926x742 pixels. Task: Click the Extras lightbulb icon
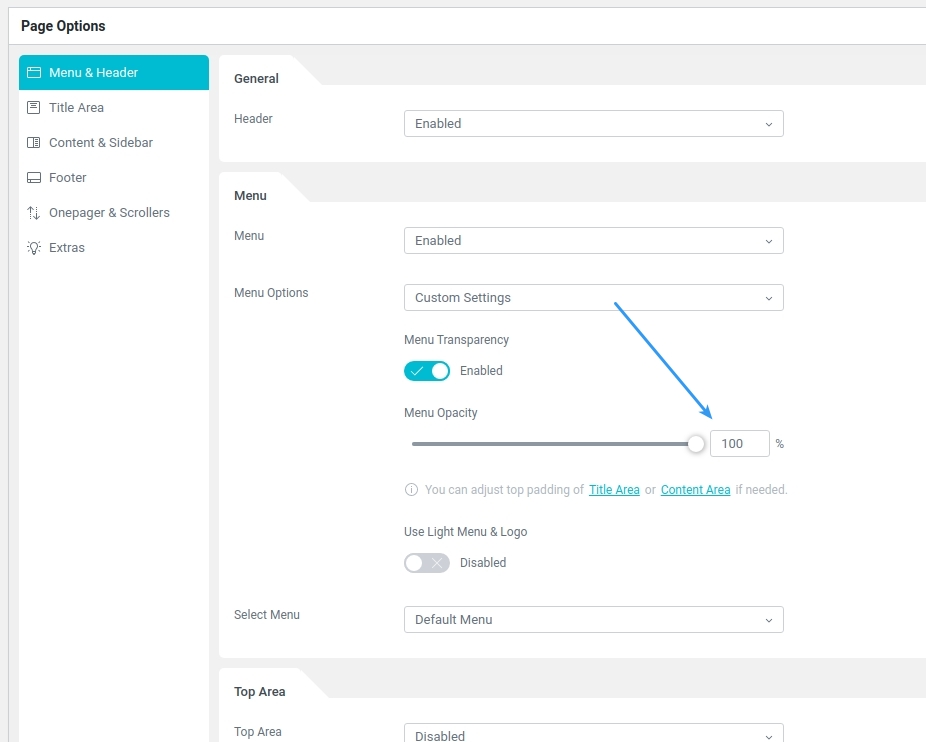34,248
